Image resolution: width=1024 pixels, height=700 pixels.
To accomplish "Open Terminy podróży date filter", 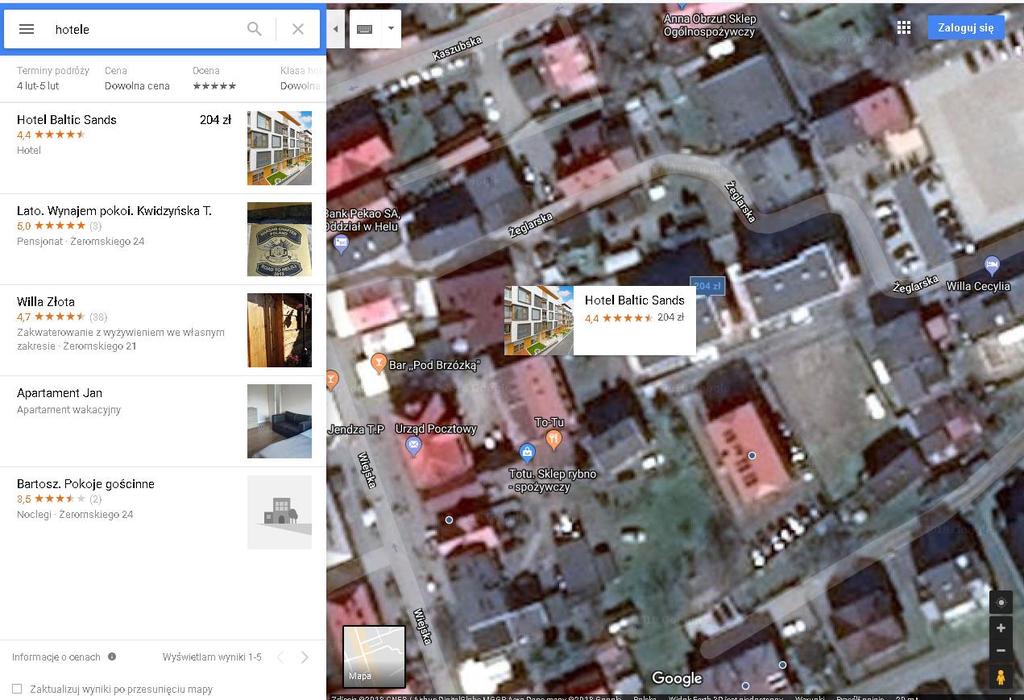I will click(x=52, y=78).
